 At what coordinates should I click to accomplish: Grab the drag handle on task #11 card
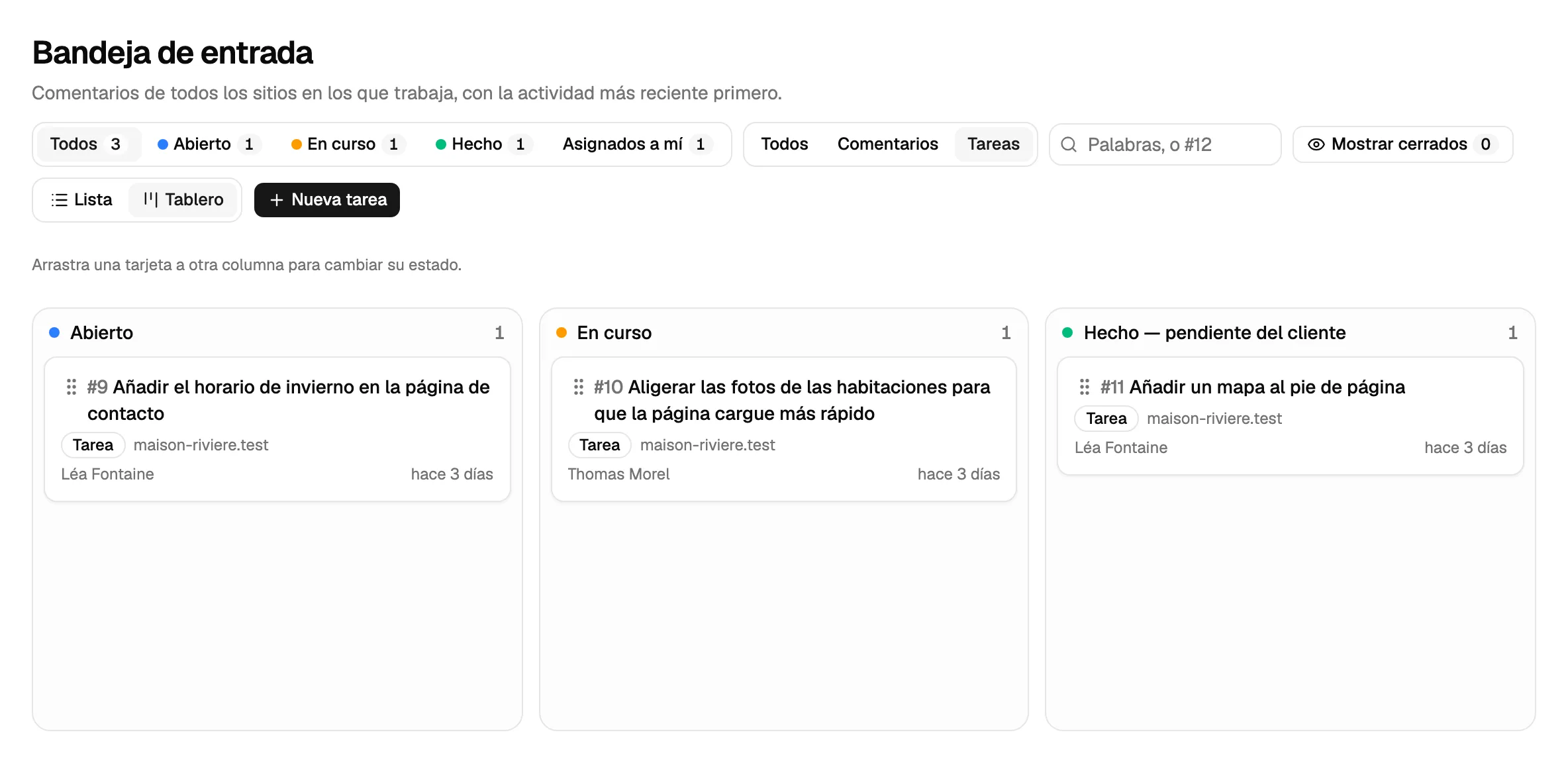pos(1085,387)
